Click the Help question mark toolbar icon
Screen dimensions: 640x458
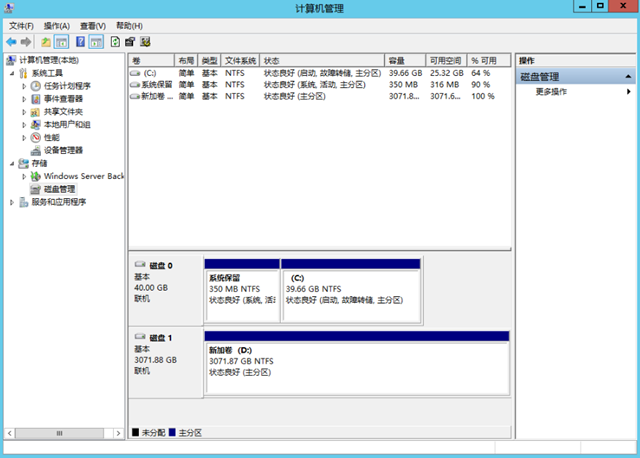click(80, 42)
